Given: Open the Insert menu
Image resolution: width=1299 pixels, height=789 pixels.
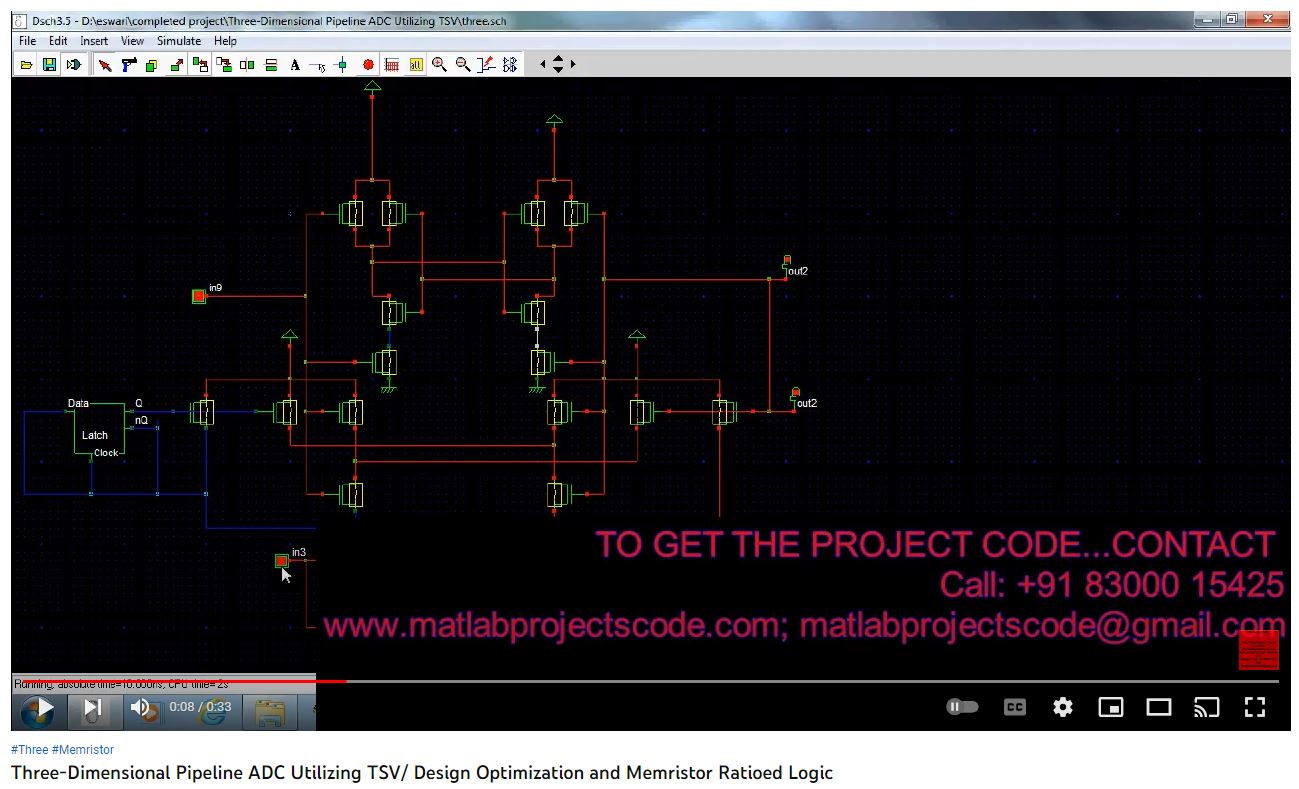Looking at the screenshot, I should (94, 41).
